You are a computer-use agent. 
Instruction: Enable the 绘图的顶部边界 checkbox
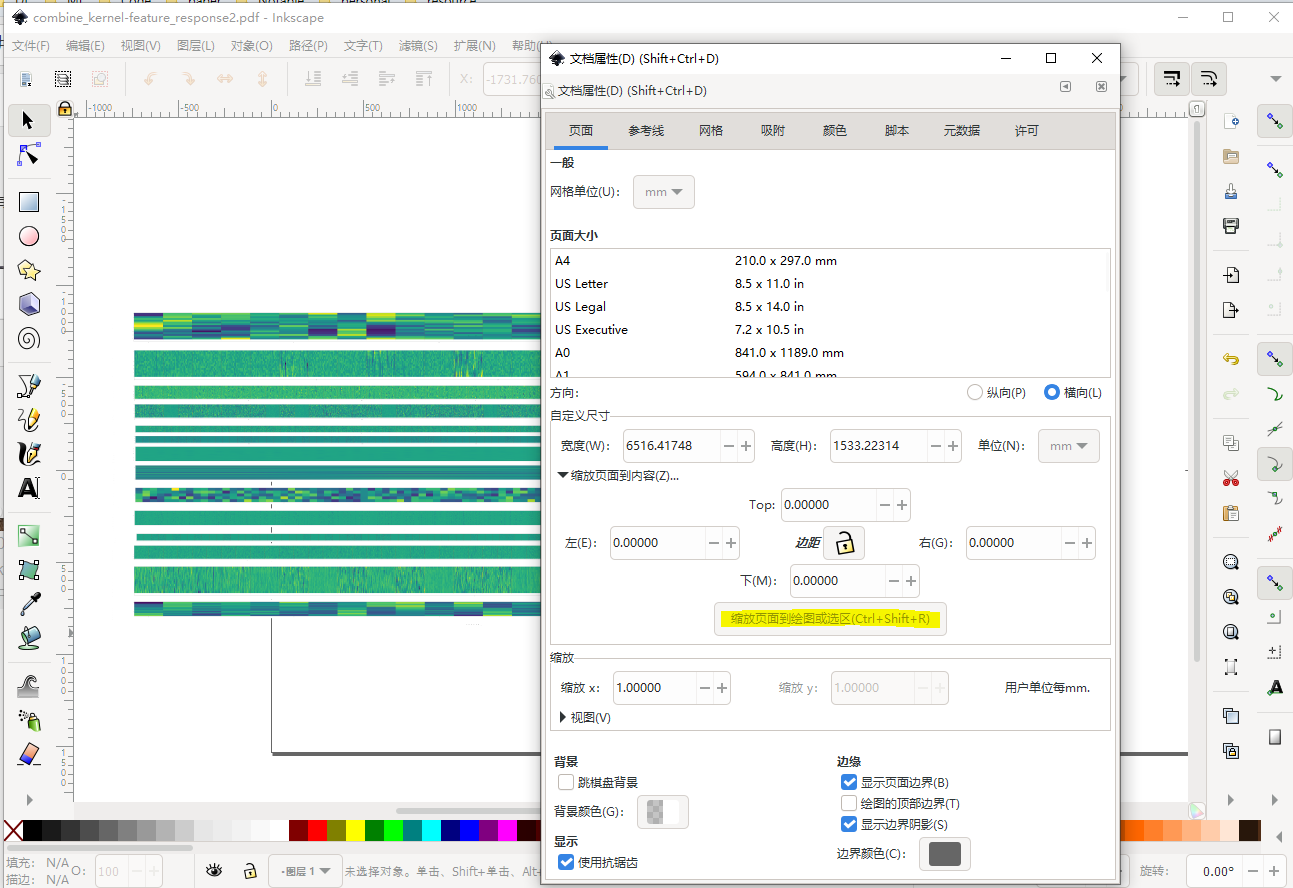(x=849, y=803)
